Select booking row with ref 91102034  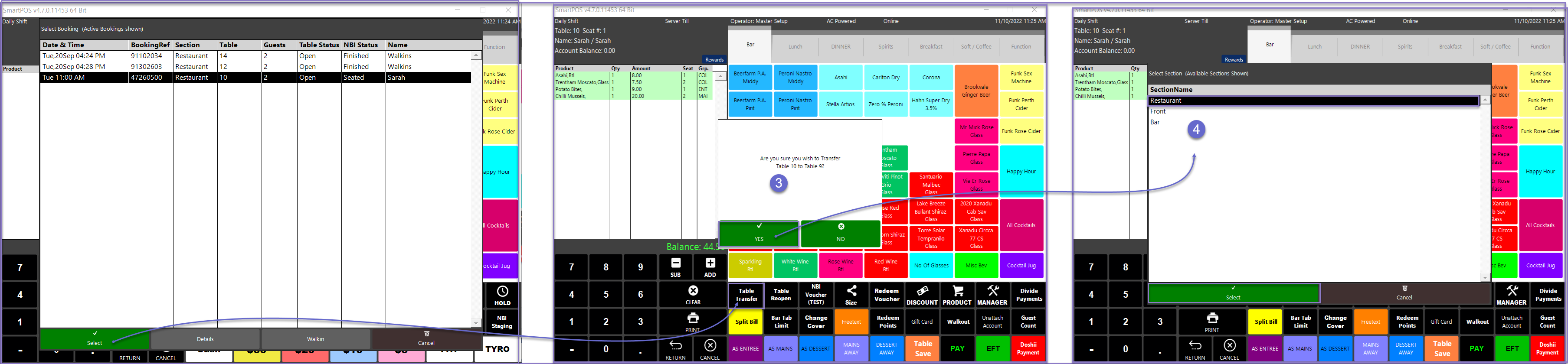click(x=255, y=56)
